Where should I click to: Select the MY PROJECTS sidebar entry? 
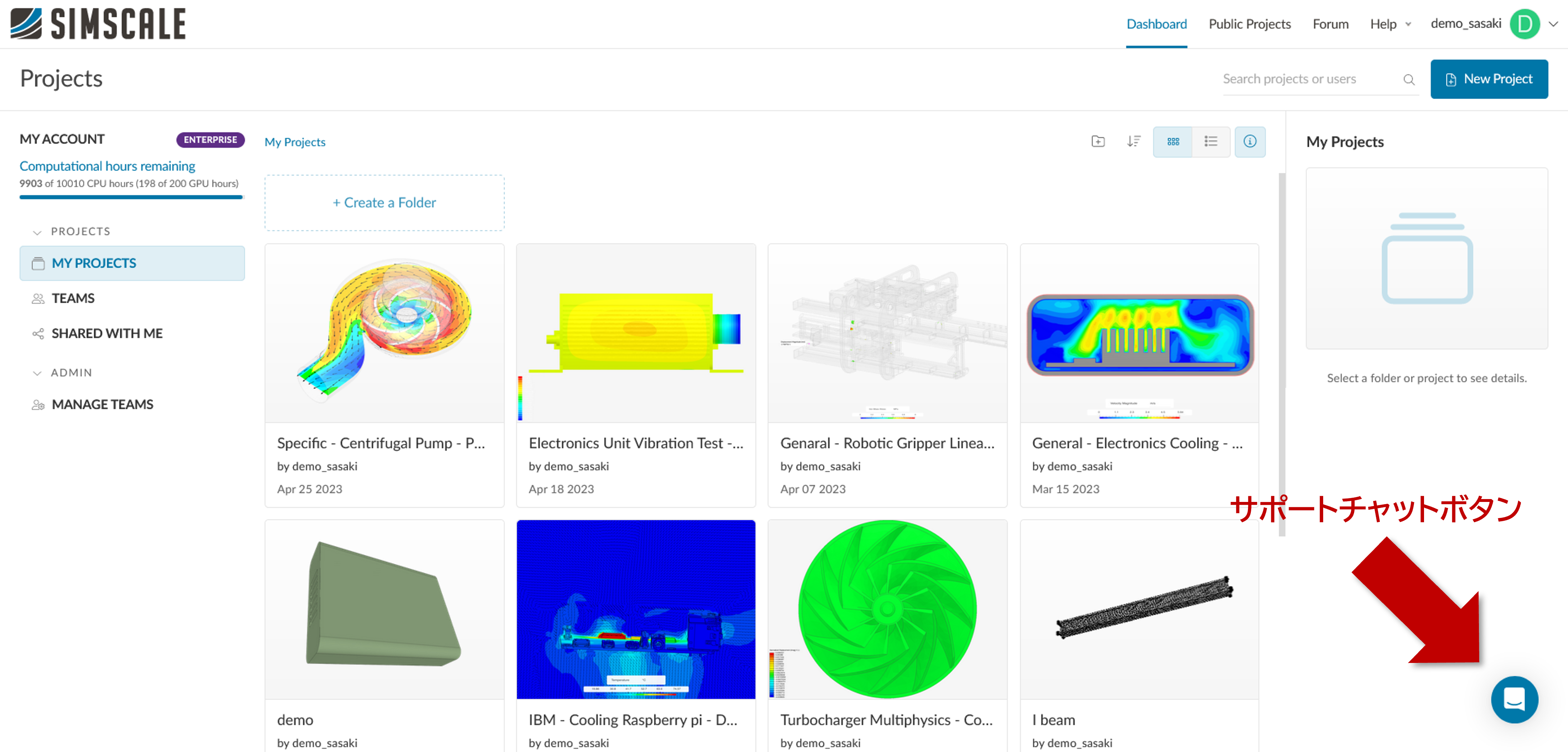(x=94, y=263)
